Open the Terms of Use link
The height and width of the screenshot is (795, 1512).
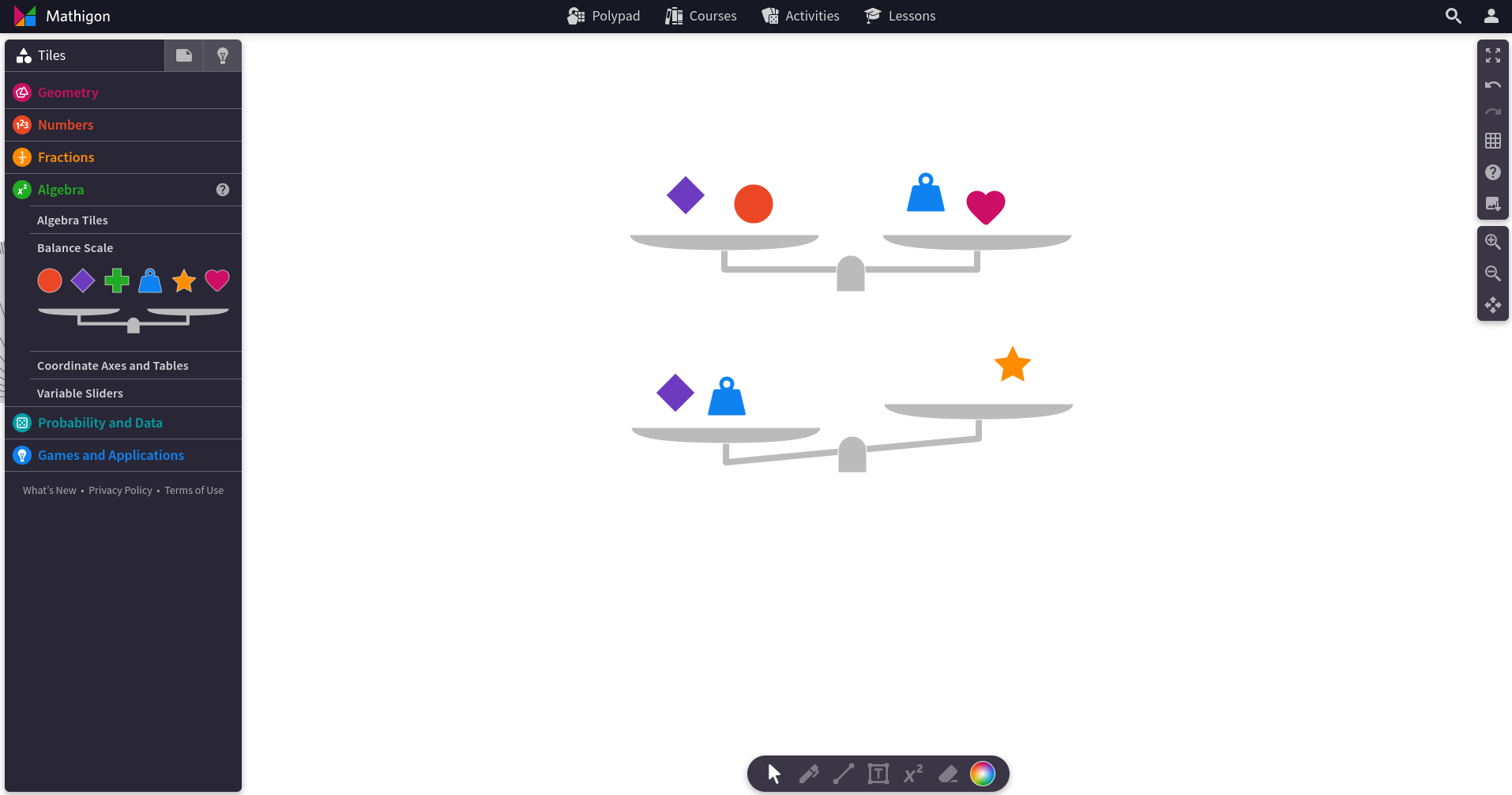pyautogui.click(x=194, y=491)
